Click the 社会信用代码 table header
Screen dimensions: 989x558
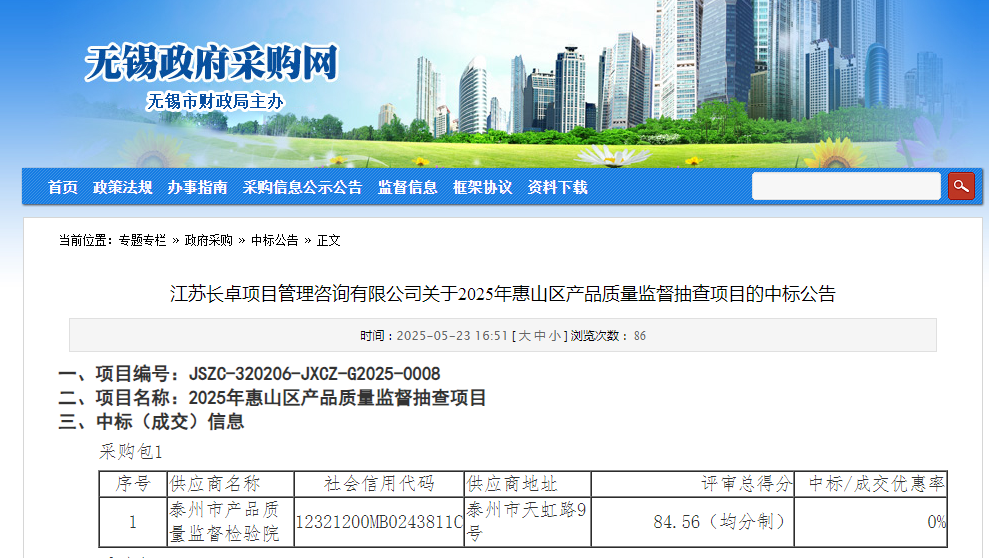coord(379,484)
